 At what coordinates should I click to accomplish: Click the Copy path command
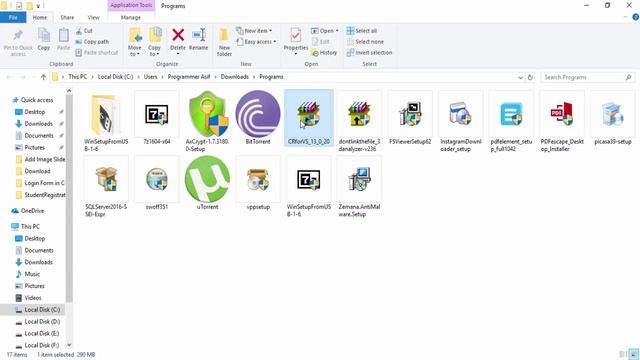[x=92, y=42]
